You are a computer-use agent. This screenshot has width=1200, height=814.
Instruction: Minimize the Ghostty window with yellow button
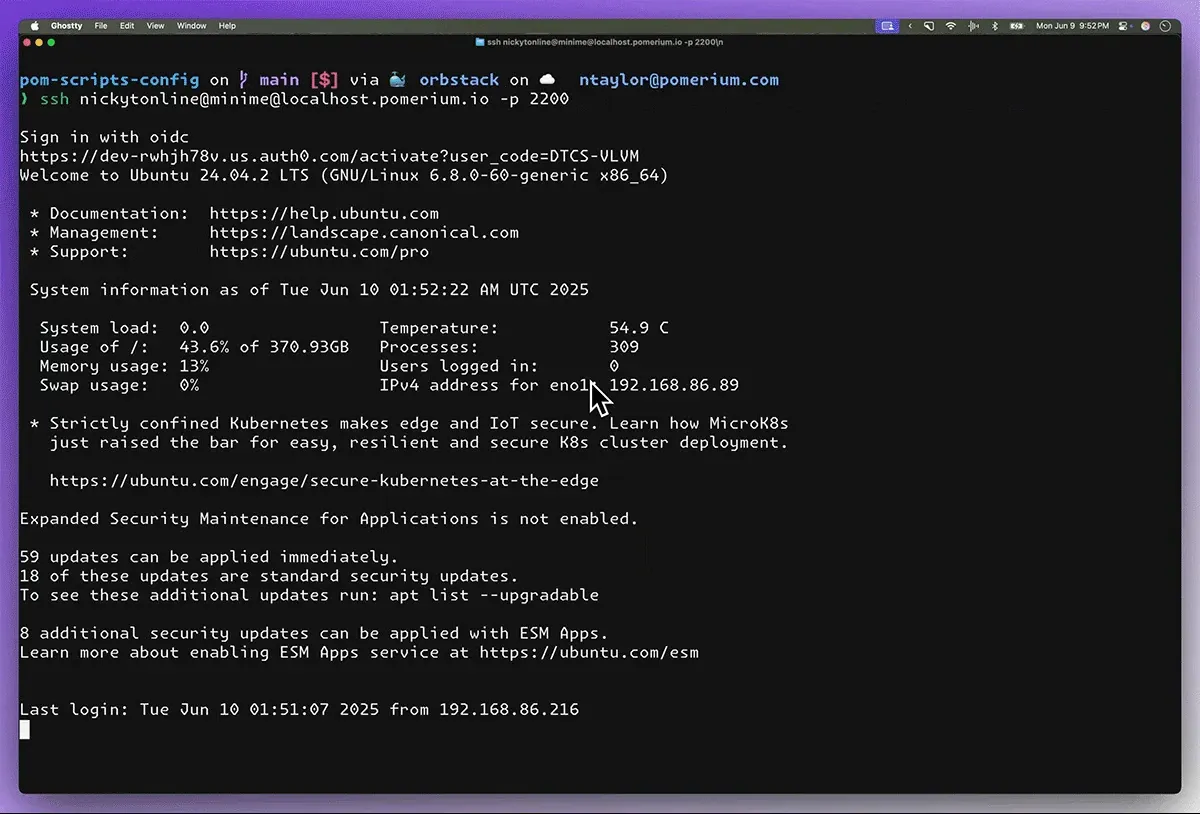pos(39,42)
